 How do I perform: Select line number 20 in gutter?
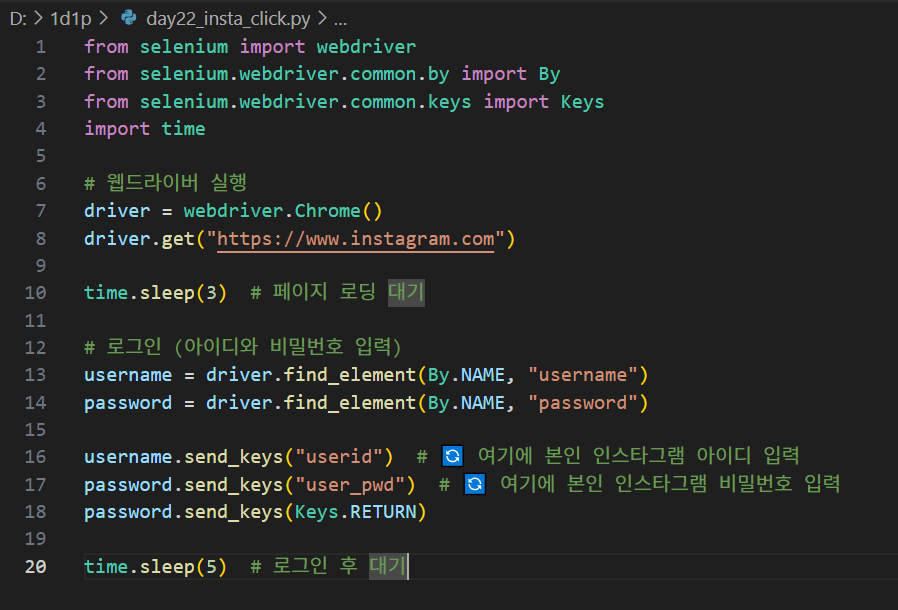35,566
